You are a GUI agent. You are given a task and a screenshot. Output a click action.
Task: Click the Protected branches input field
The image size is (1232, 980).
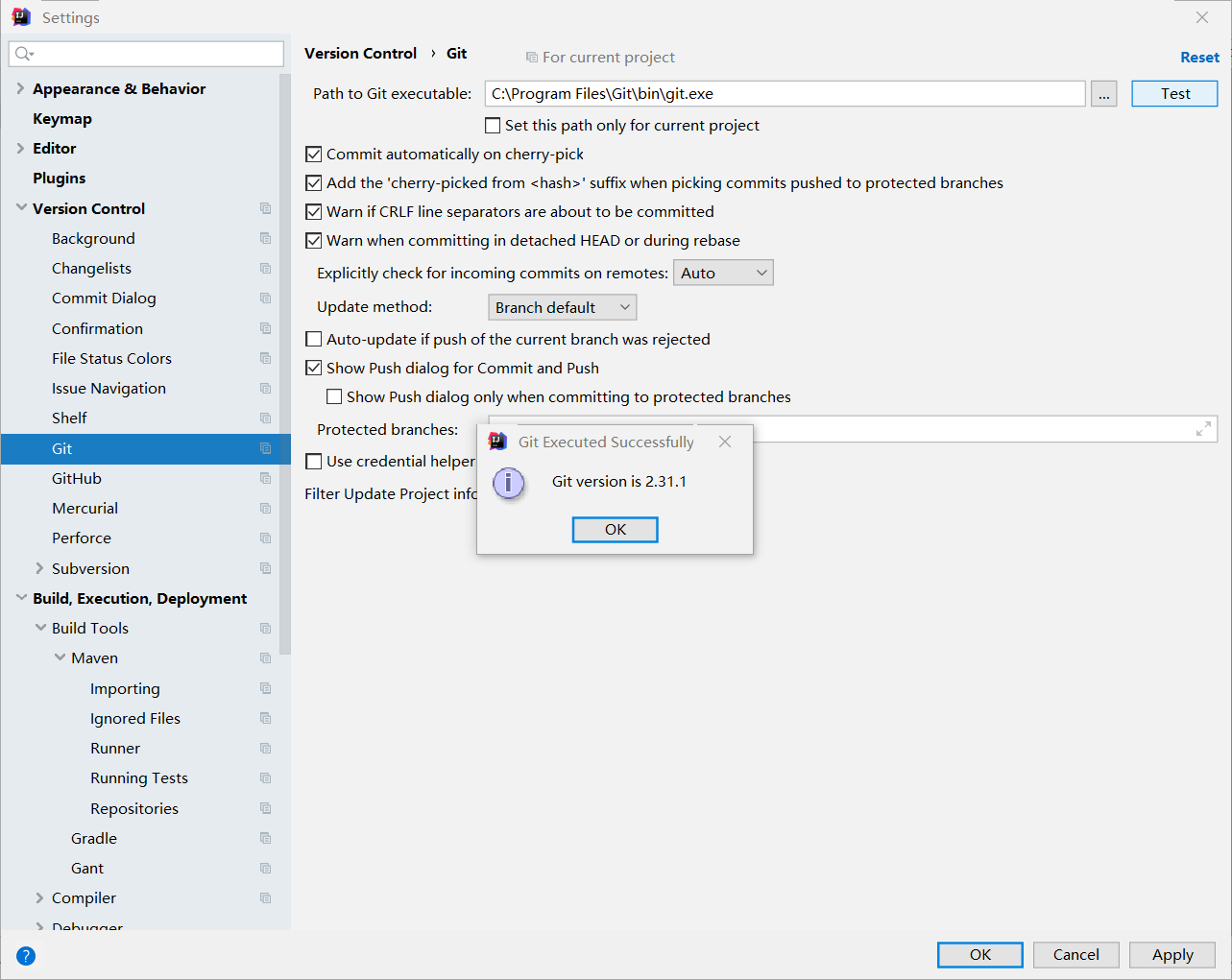973,429
